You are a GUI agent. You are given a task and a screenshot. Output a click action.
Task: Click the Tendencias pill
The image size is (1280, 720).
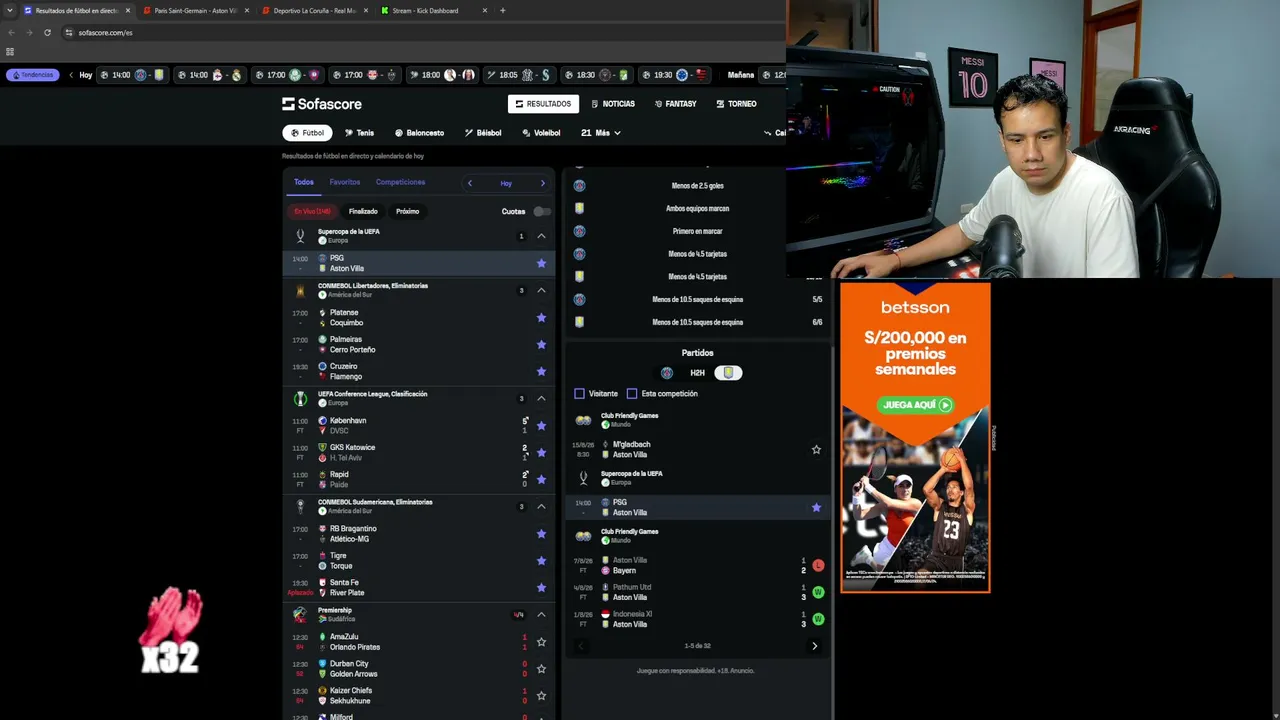click(33, 75)
